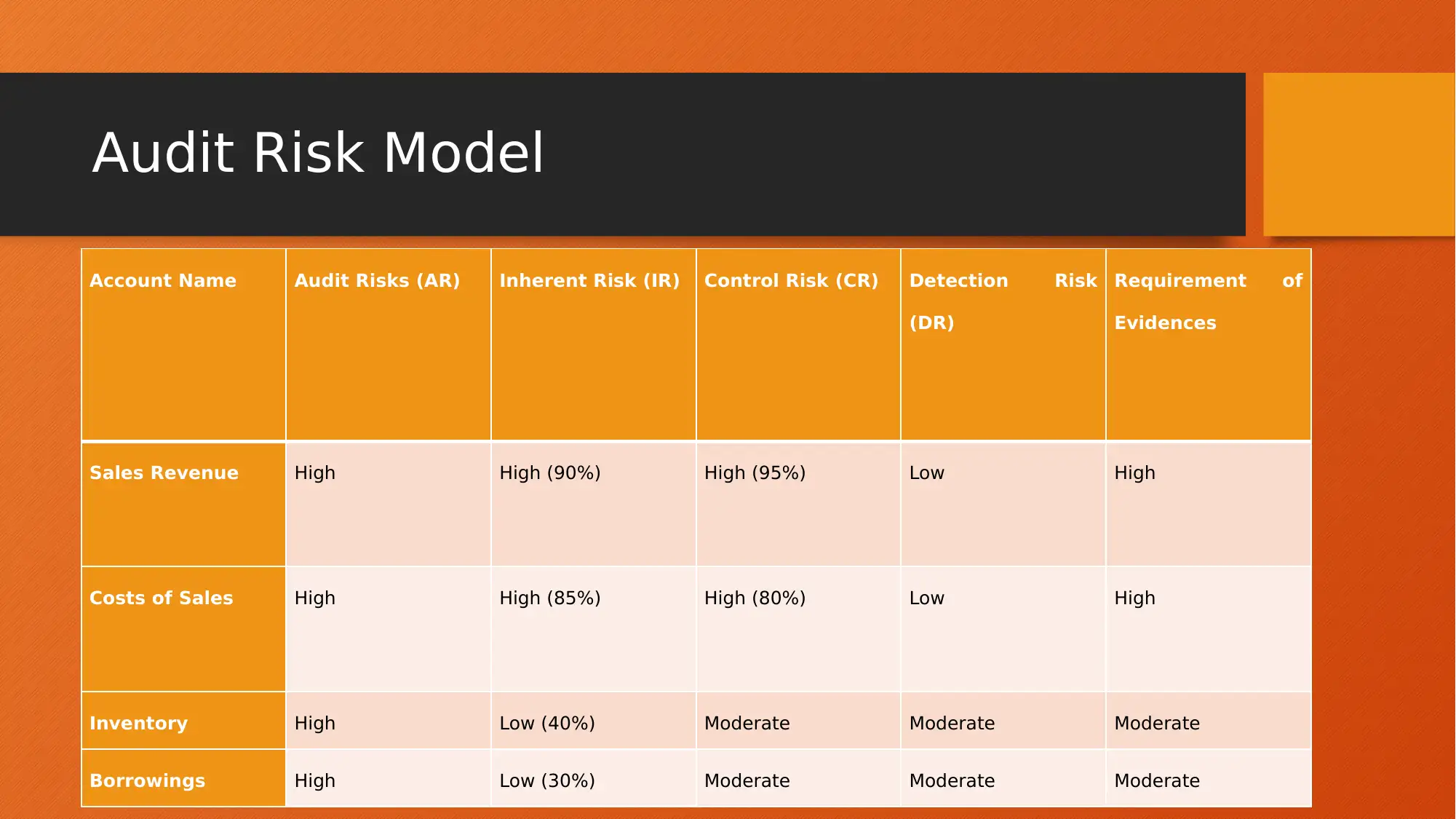Select the Audit Risks (AR) header
This screenshot has width=1456, height=819.
[x=389, y=344]
